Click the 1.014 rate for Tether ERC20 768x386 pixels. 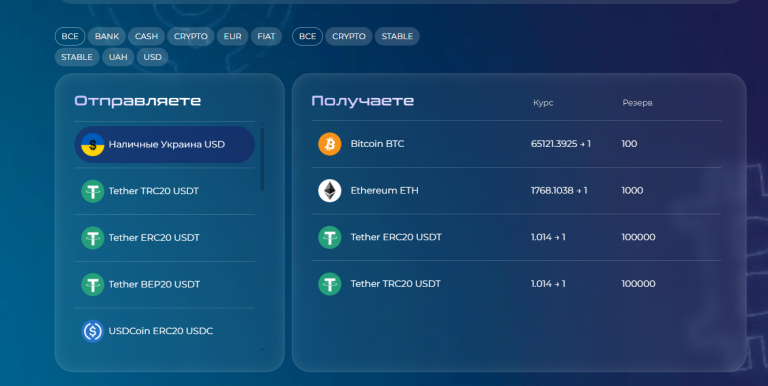548,237
